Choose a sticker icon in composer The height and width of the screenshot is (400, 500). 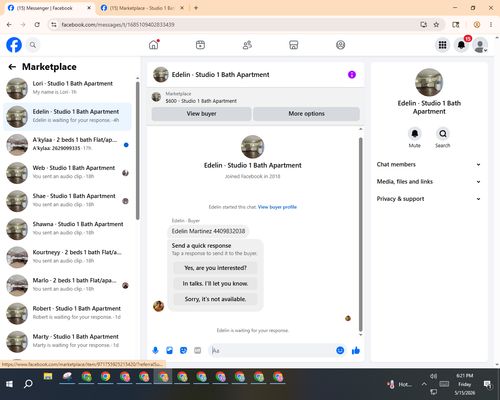click(184, 350)
